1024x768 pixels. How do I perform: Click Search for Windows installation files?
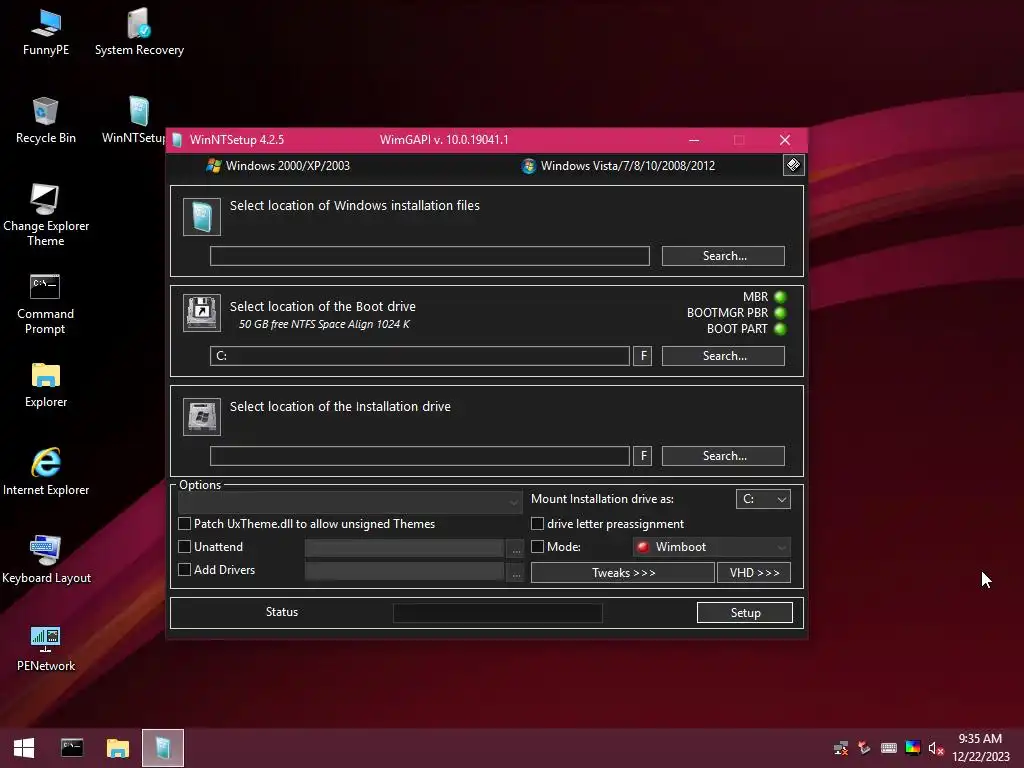click(723, 256)
